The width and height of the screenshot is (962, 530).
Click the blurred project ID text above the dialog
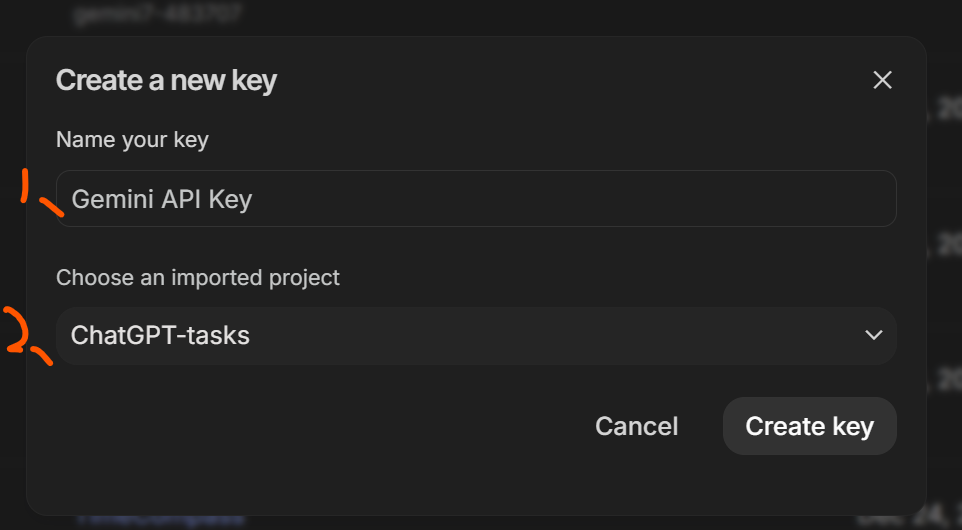pos(144,14)
